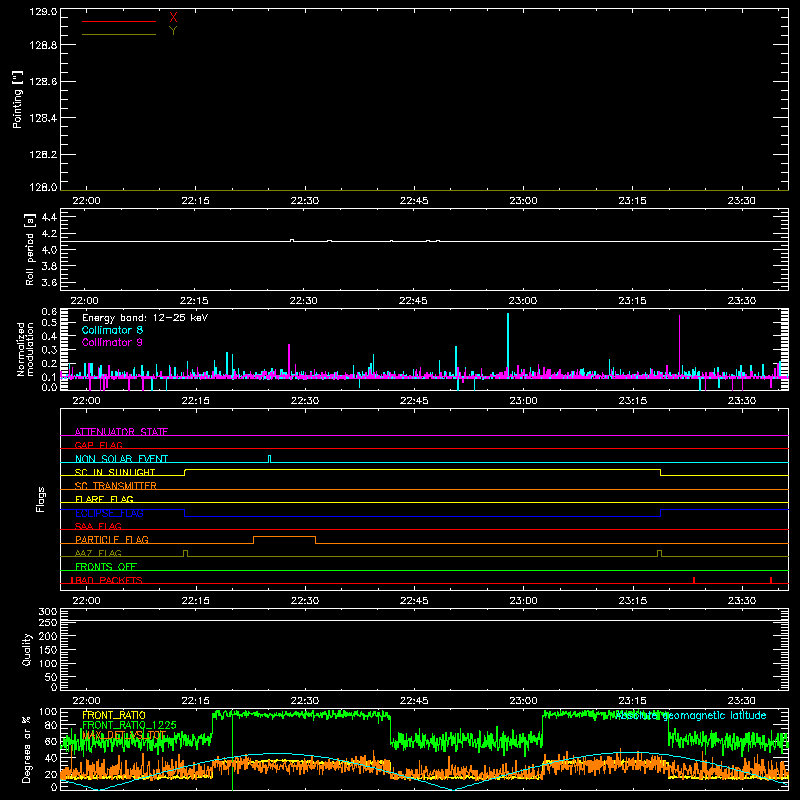Screen dimensions: 800x800
Task: Click the white quality trace line
Action: (424, 620)
